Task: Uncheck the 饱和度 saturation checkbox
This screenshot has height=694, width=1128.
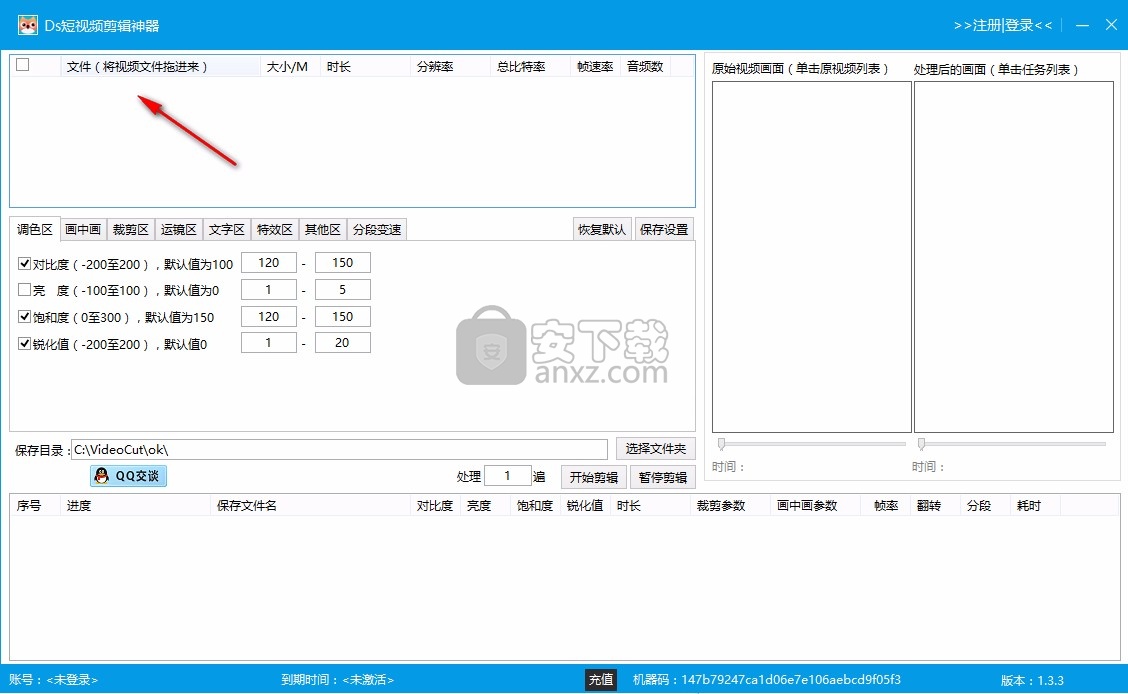Action: click(24, 316)
